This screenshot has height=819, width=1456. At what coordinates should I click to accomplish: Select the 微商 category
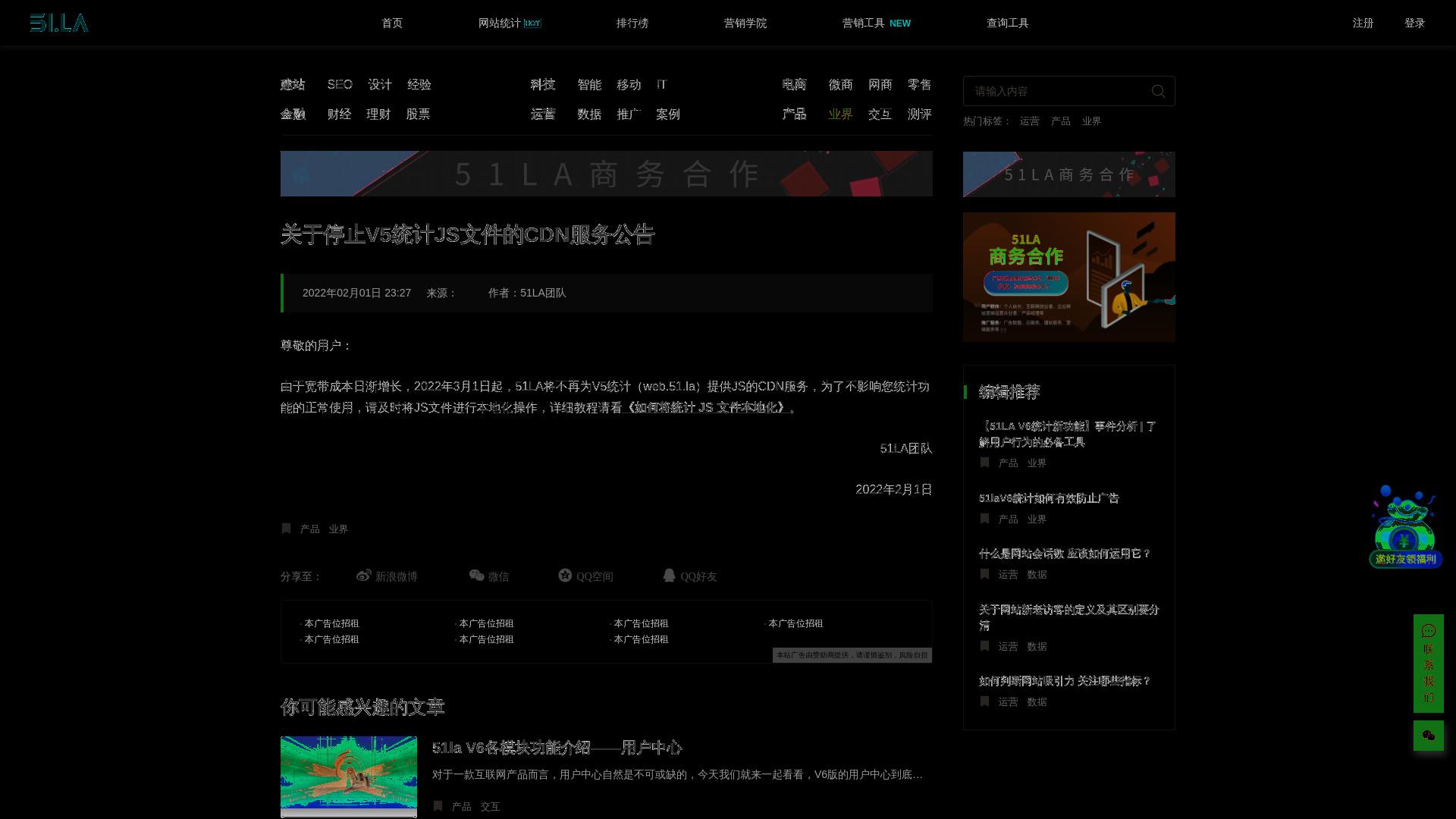(841, 84)
